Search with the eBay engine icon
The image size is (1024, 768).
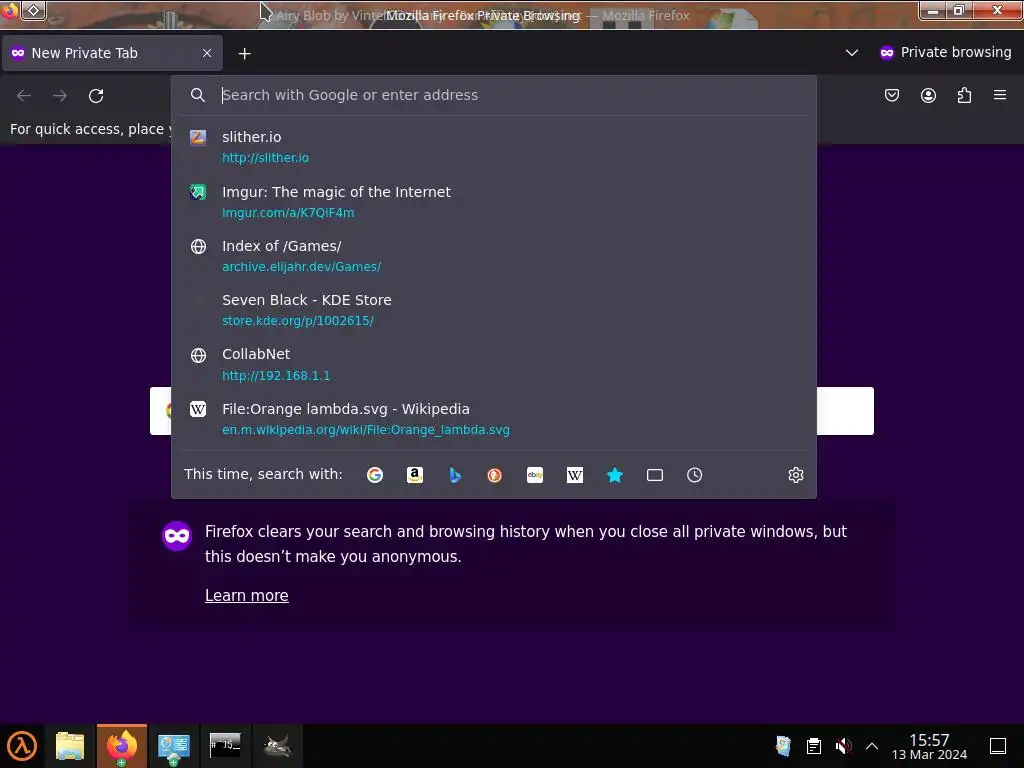tap(535, 475)
